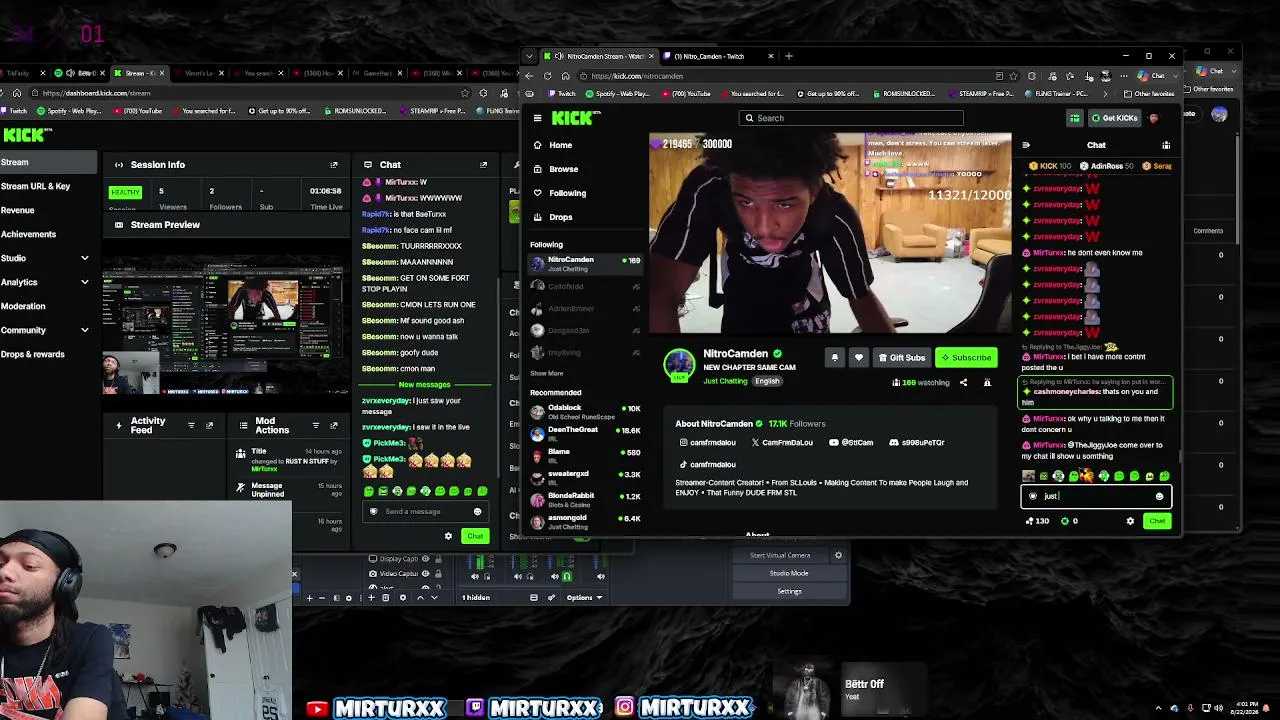The image size is (1280, 720).
Task: Open the tab list dropdown in front browser
Action: [x=530, y=56]
